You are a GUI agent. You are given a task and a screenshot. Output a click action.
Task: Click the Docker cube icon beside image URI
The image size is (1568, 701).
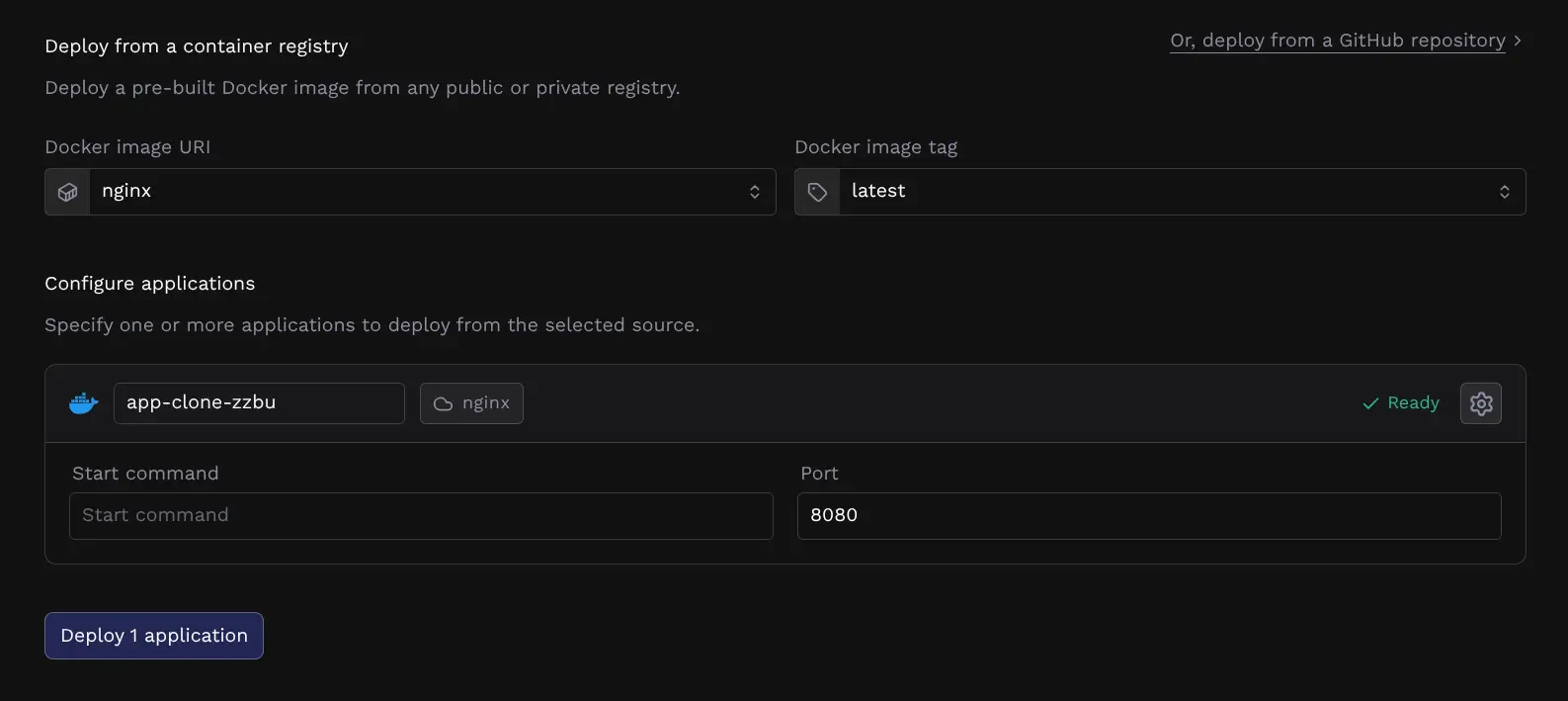point(66,191)
